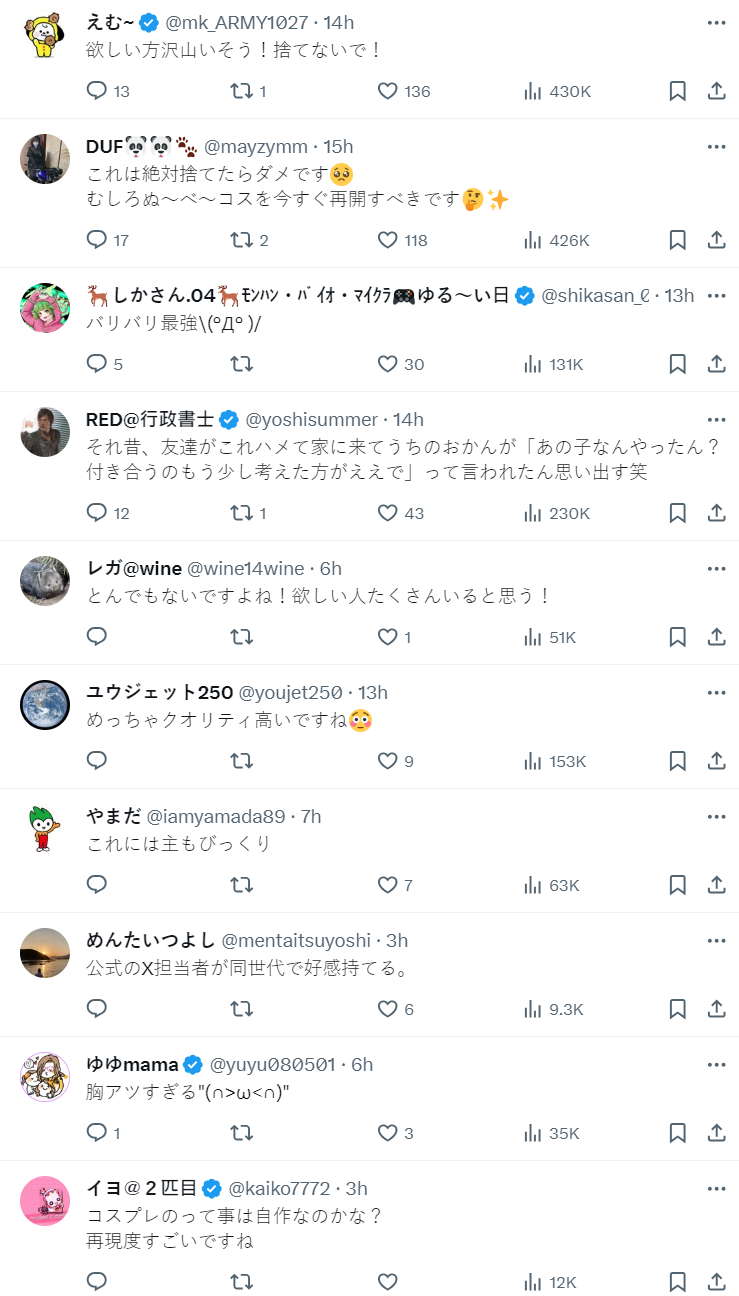Expand the three-dot menu on ゆゆmama tweet
This screenshot has width=739, height=1296.
click(x=716, y=1065)
